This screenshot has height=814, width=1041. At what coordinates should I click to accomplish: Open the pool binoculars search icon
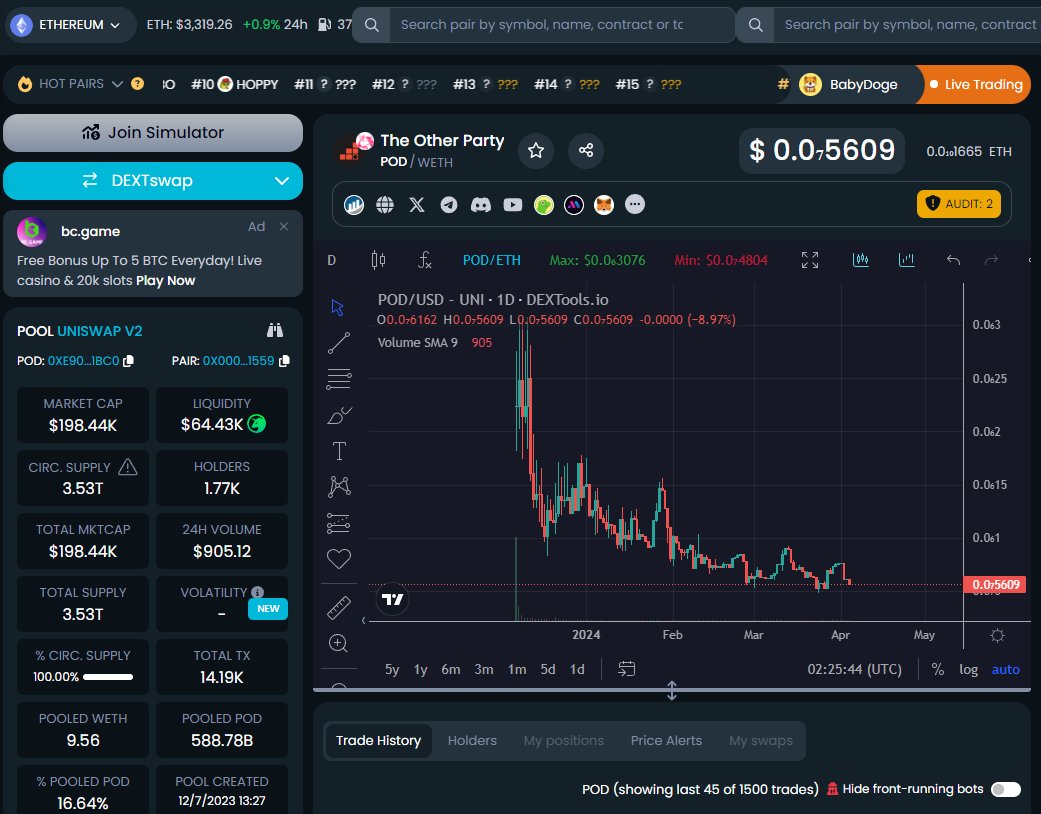coord(275,331)
